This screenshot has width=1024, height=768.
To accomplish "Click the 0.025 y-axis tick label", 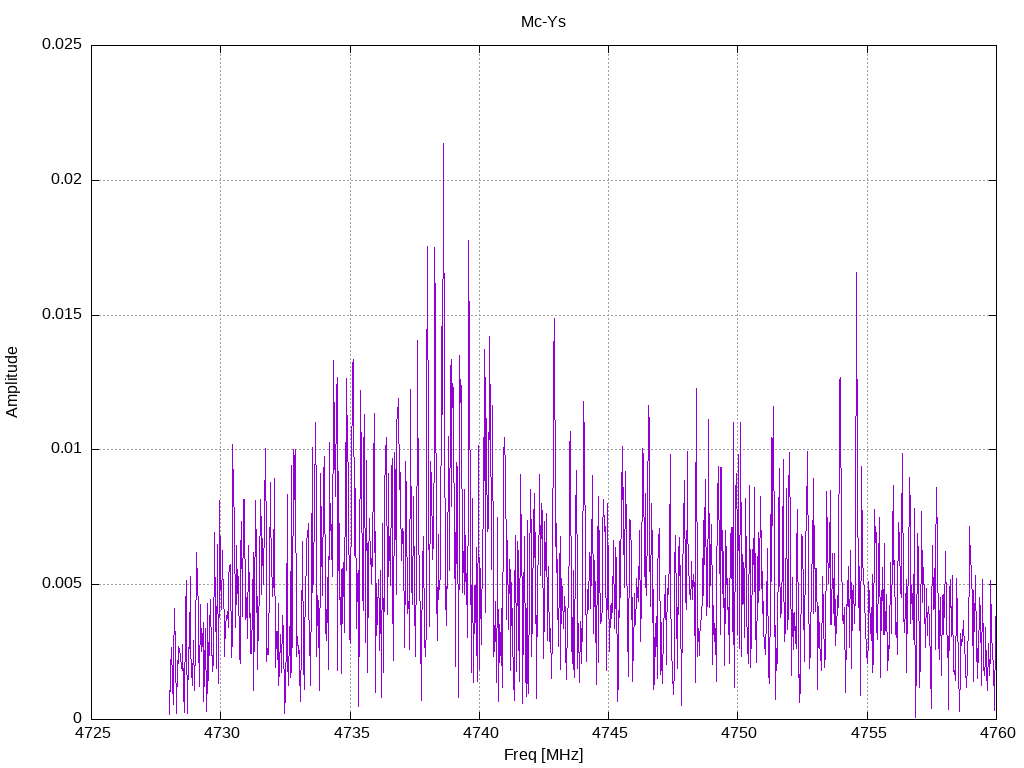I will coord(62,44).
